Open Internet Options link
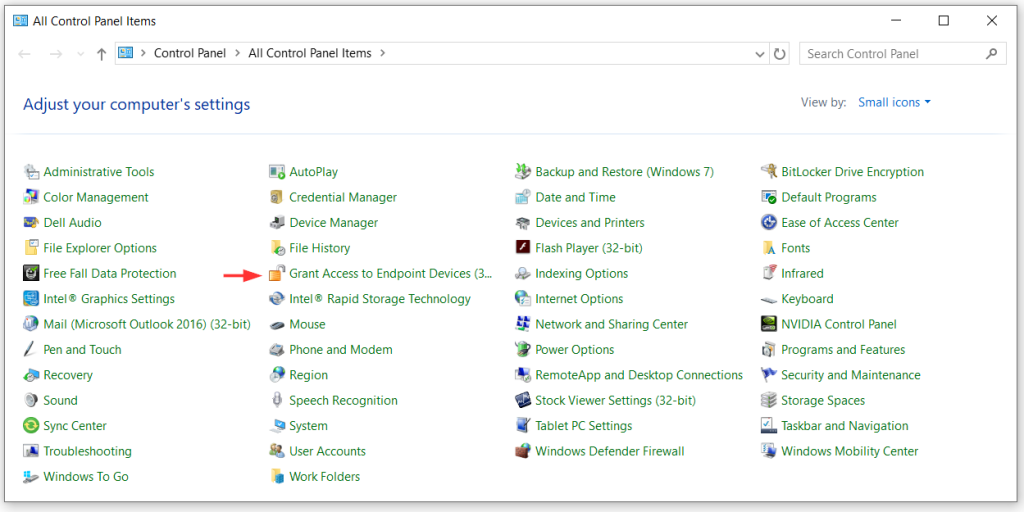This screenshot has height=512, width=1024. tap(579, 299)
